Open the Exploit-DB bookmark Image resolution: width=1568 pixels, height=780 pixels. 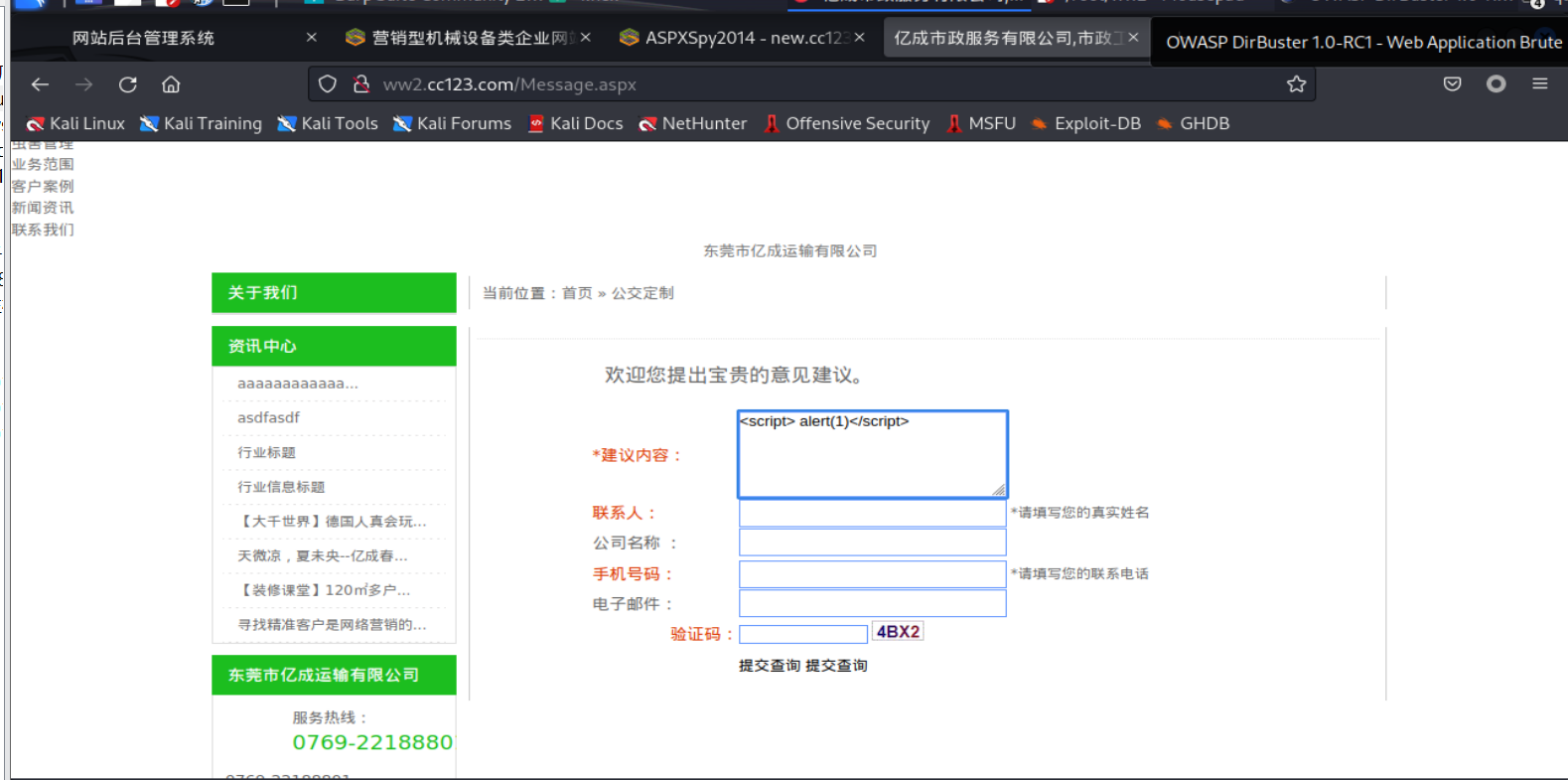tap(1086, 123)
